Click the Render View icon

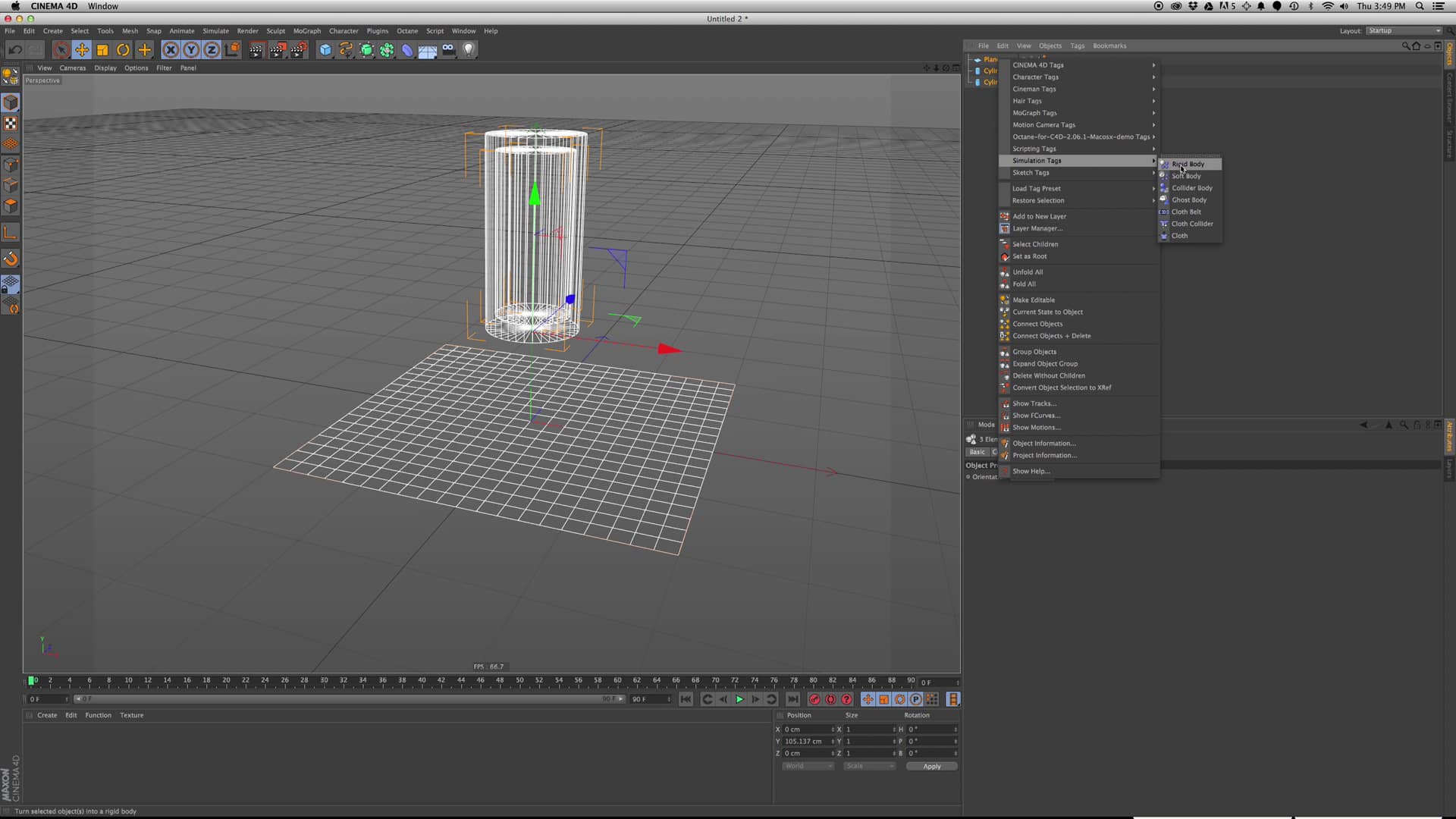click(x=256, y=50)
